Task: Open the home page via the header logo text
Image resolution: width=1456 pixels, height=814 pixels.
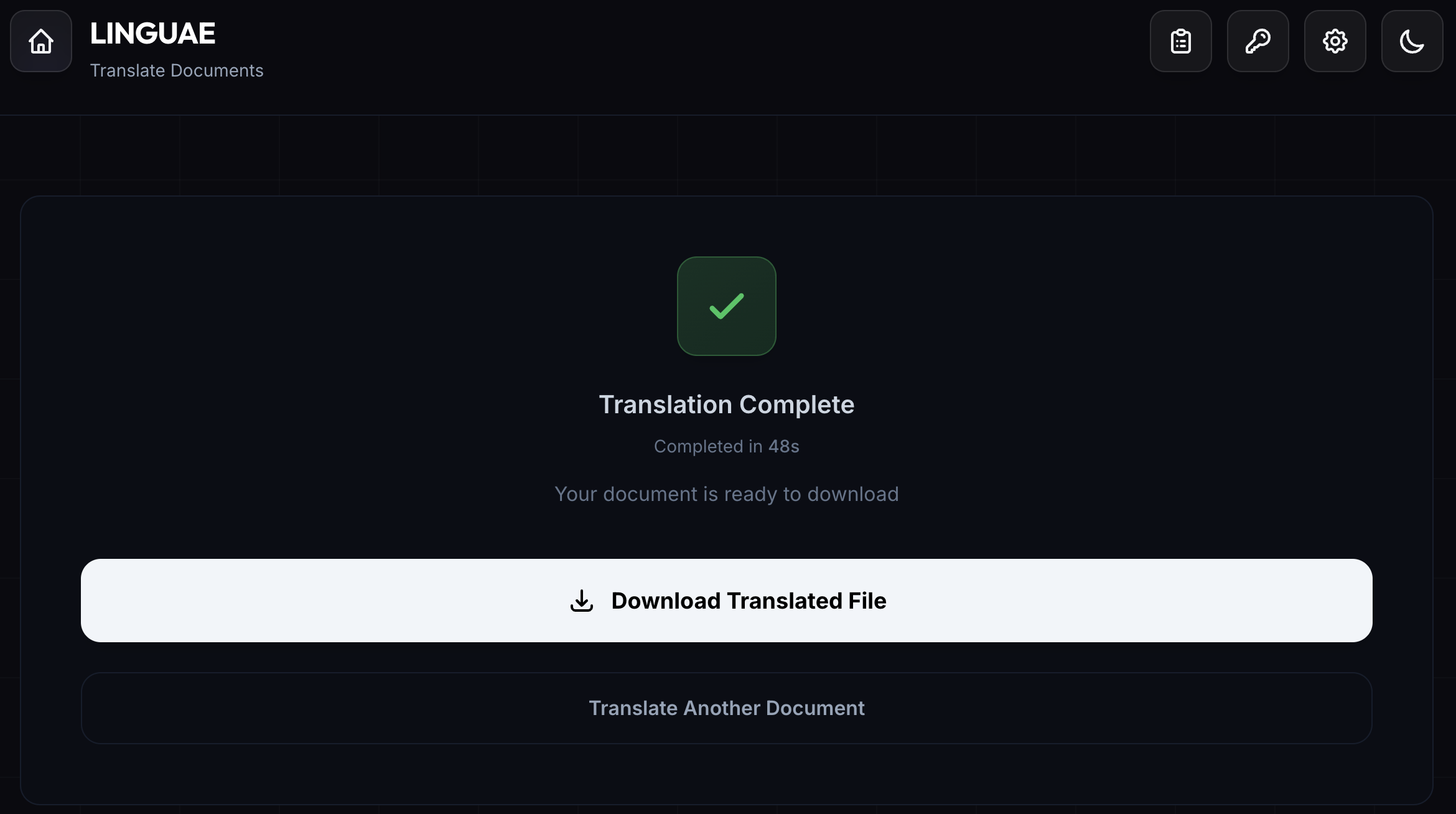Action: (x=153, y=32)
